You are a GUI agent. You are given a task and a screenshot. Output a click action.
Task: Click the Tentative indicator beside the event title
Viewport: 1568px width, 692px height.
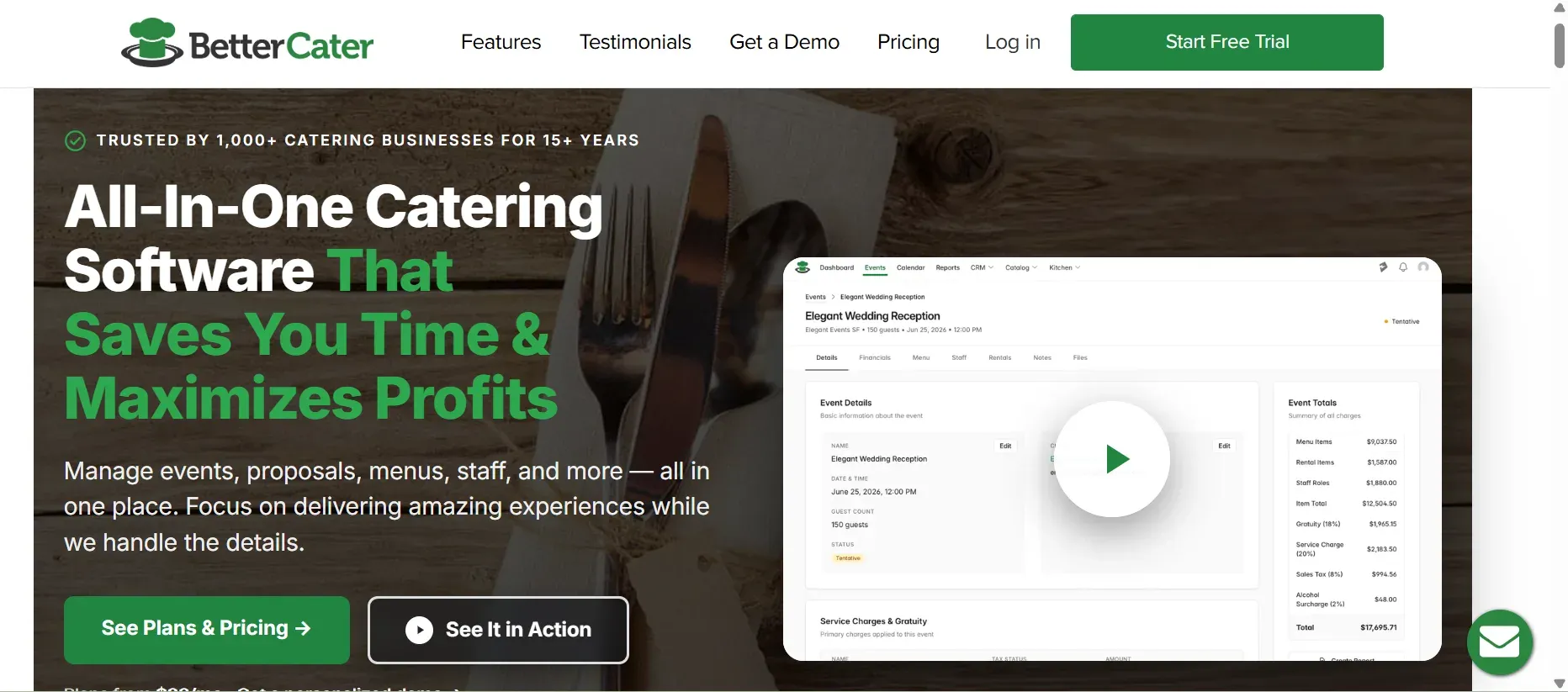click(1401, 321)
